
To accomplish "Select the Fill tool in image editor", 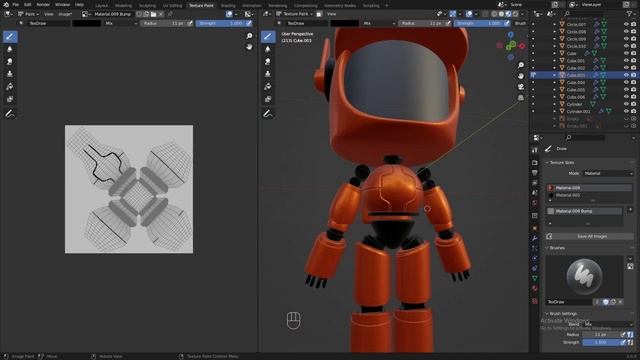I will tap(10, 87).
